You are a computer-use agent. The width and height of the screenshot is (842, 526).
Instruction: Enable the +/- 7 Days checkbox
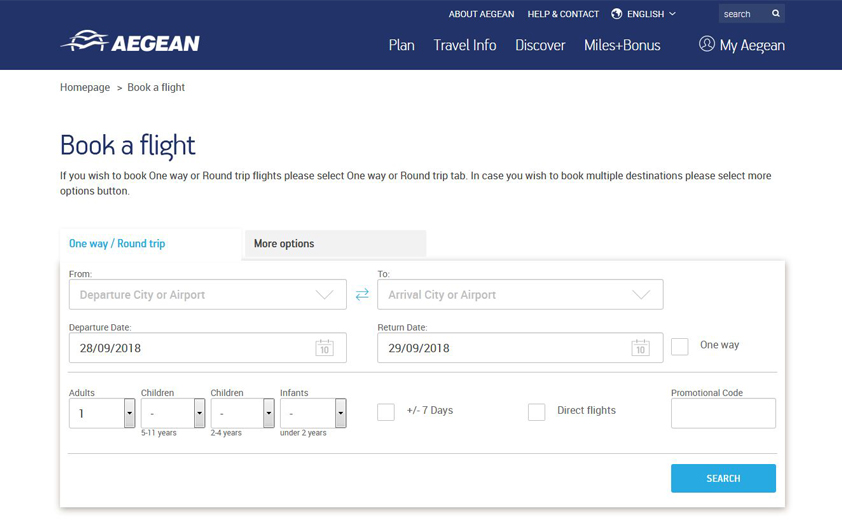(386, 412)
